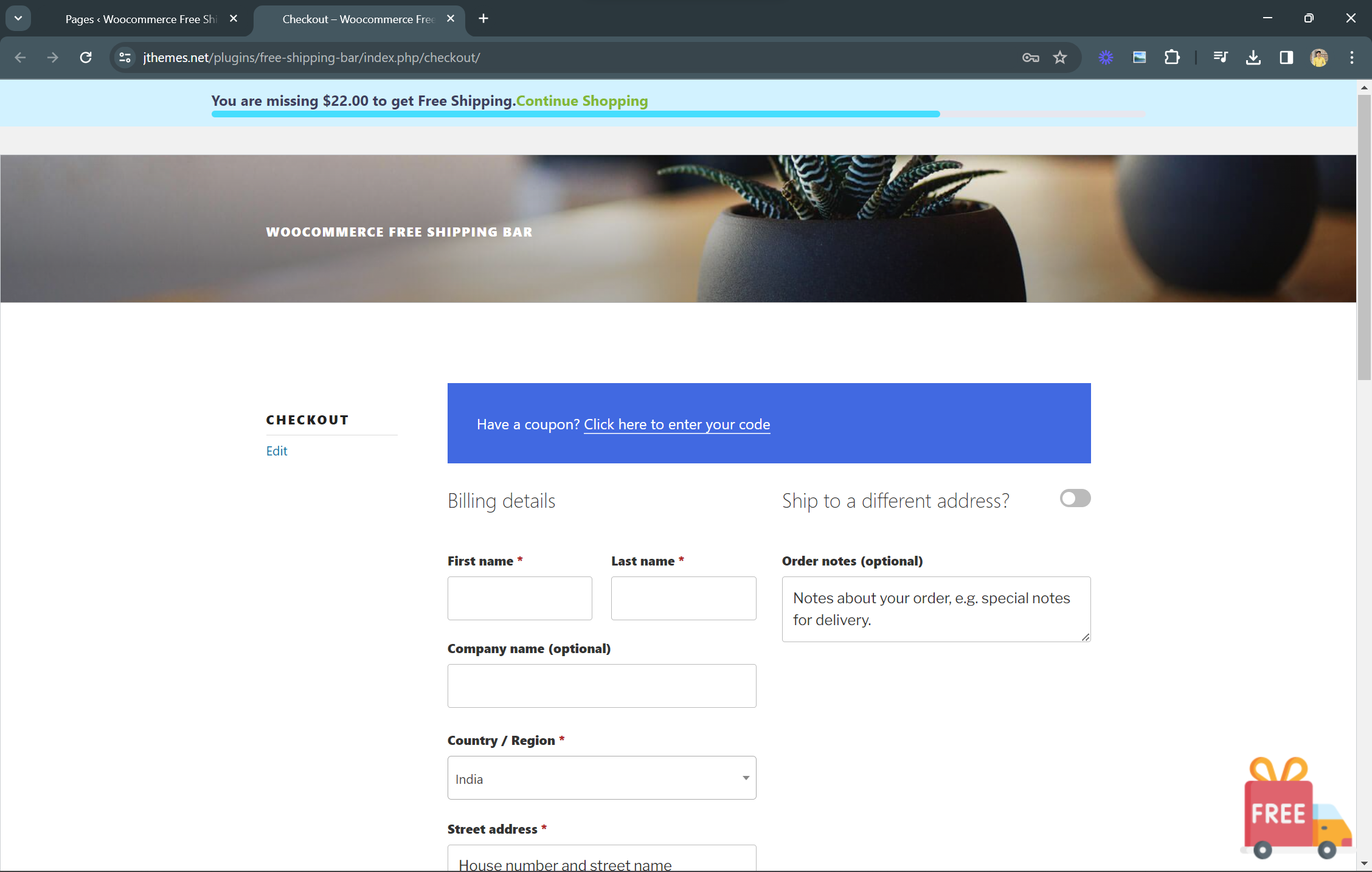Open a new browser tab
This screenshot has height=872, width=1372.
point(483,18)
